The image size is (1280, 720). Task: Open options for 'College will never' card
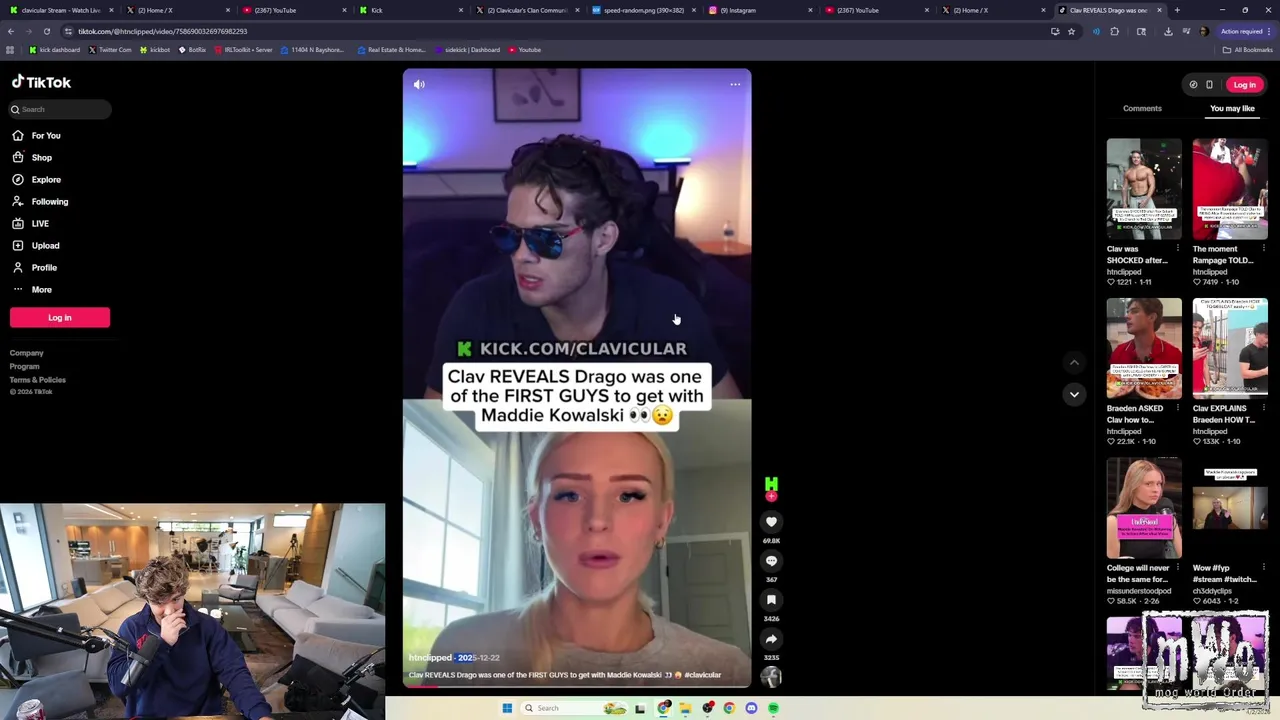pos(1178,568)
